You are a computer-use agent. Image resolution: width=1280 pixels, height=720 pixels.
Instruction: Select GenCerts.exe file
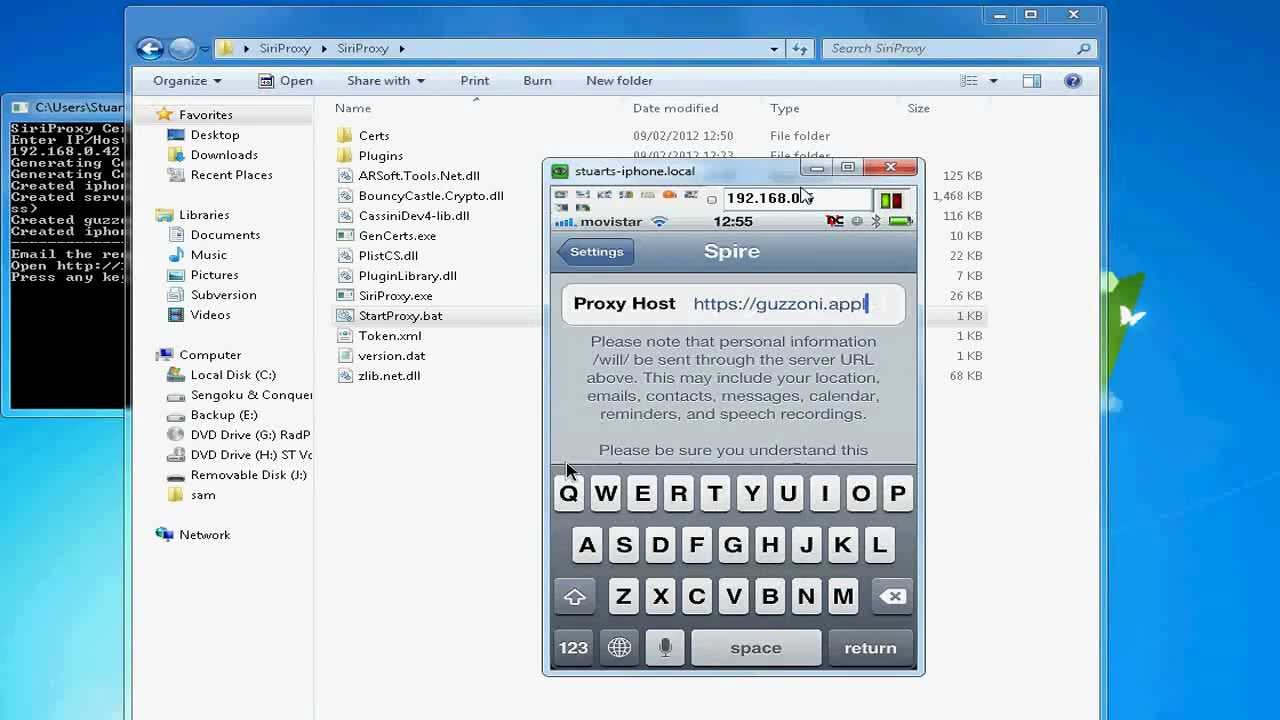pos(397,236)
